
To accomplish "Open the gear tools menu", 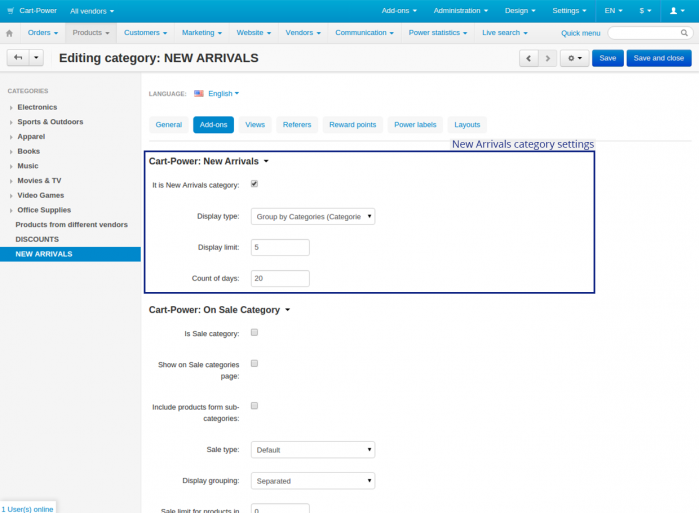I will (575, 58).
